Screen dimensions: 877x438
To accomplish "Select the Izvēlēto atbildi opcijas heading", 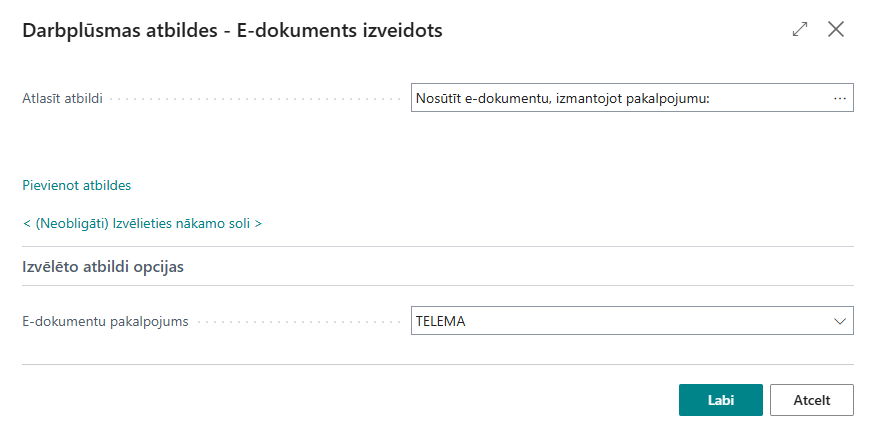I will [x=103, y=266].
